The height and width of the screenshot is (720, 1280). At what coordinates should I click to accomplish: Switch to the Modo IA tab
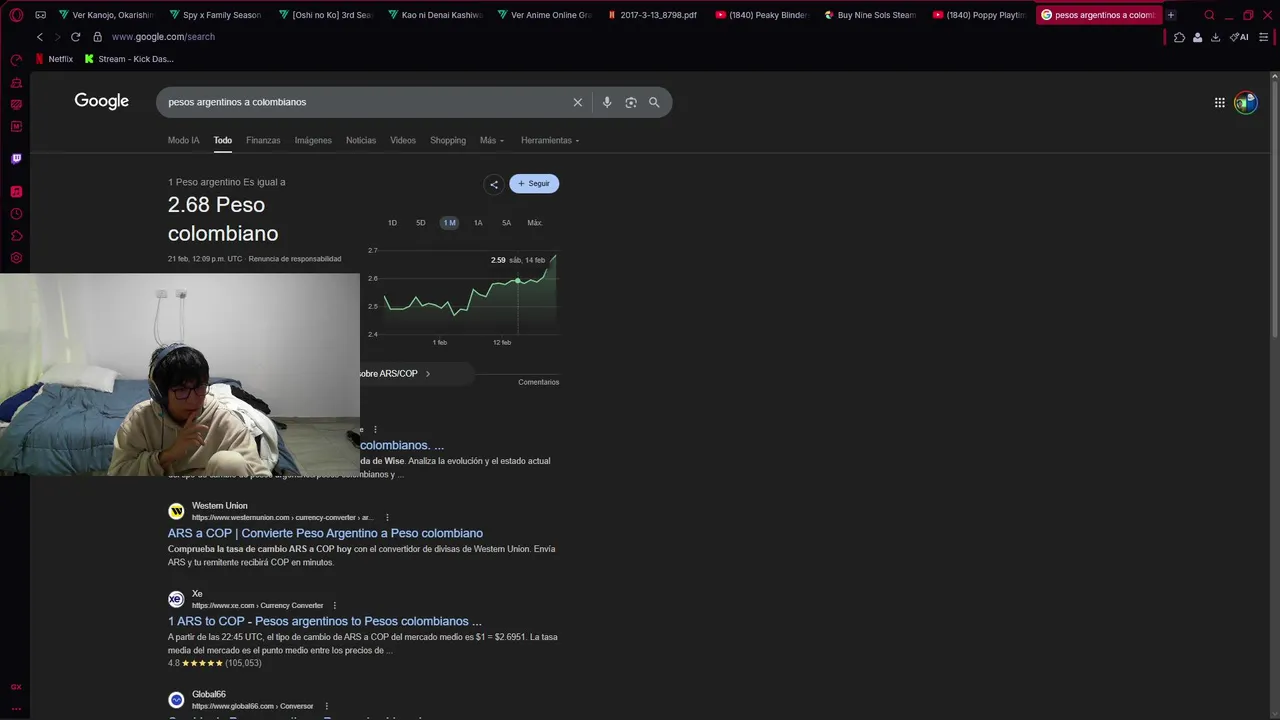tap(183, 140)
